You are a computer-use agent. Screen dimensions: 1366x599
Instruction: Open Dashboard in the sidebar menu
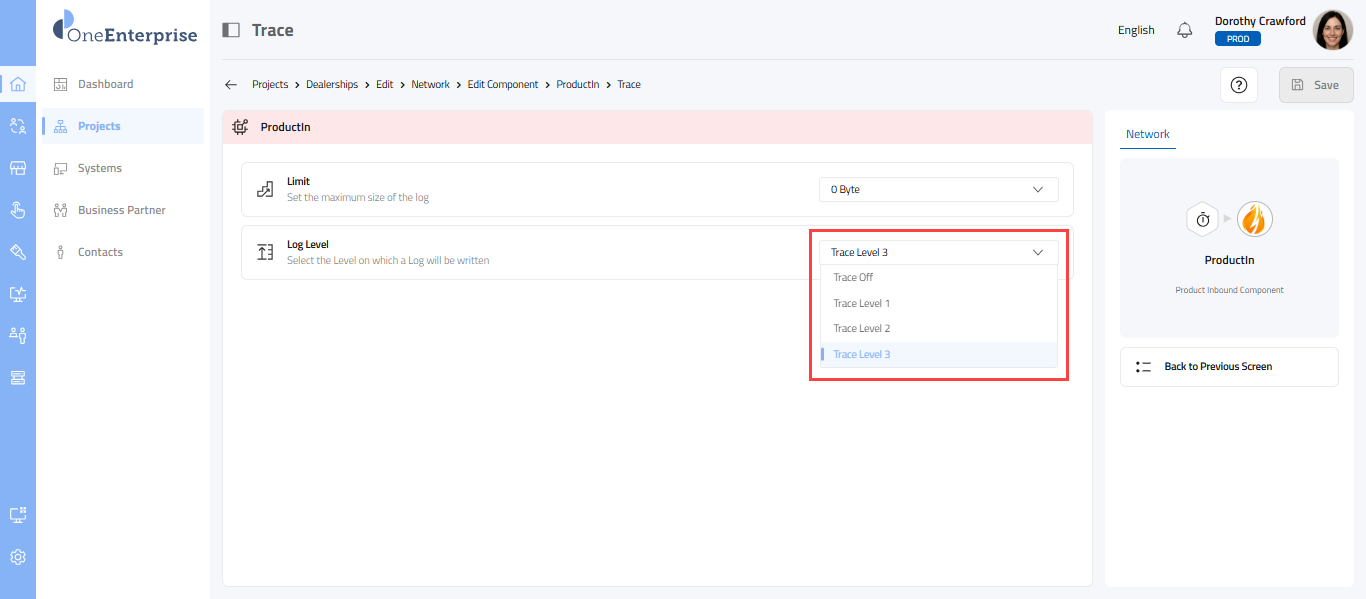point(105,84)
